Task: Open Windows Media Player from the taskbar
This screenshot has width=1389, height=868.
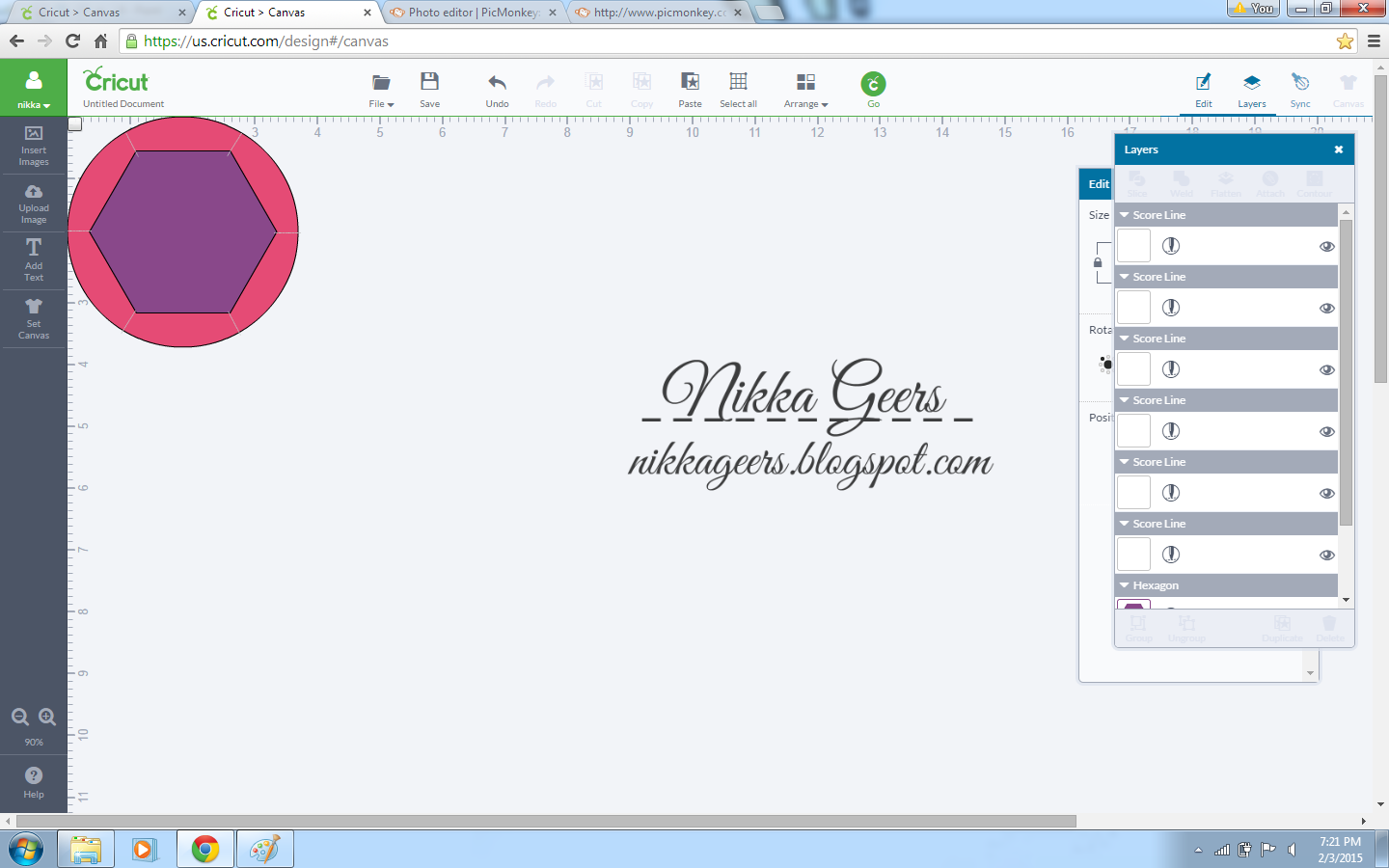Action: click(145, 850)
